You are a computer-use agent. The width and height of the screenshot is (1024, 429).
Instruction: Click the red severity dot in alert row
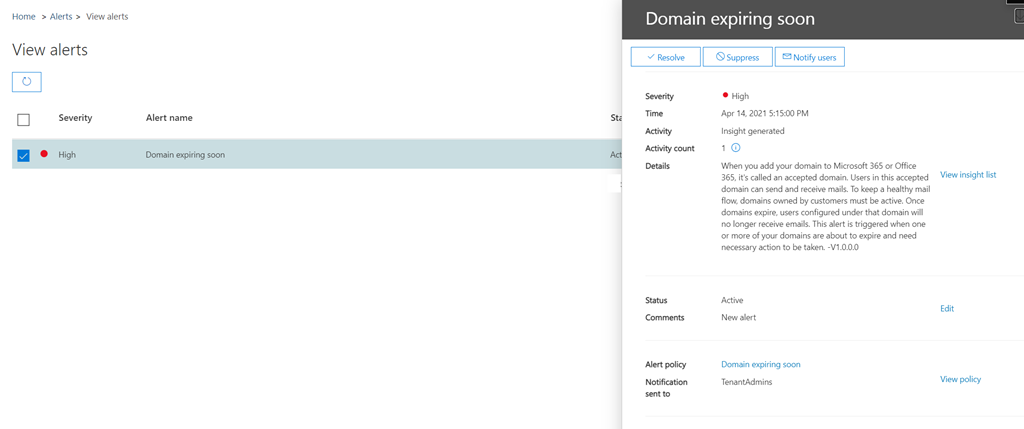44,155
